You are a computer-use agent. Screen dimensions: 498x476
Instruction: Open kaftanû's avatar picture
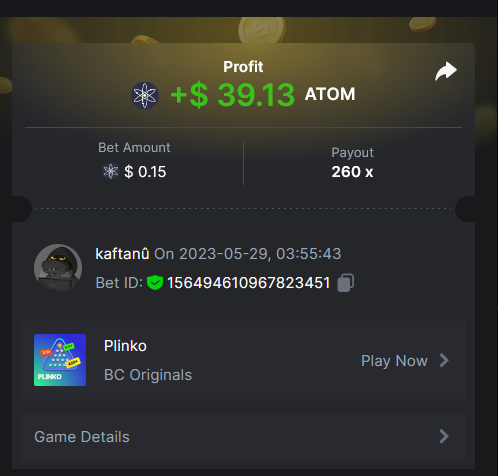pos(58,268)
